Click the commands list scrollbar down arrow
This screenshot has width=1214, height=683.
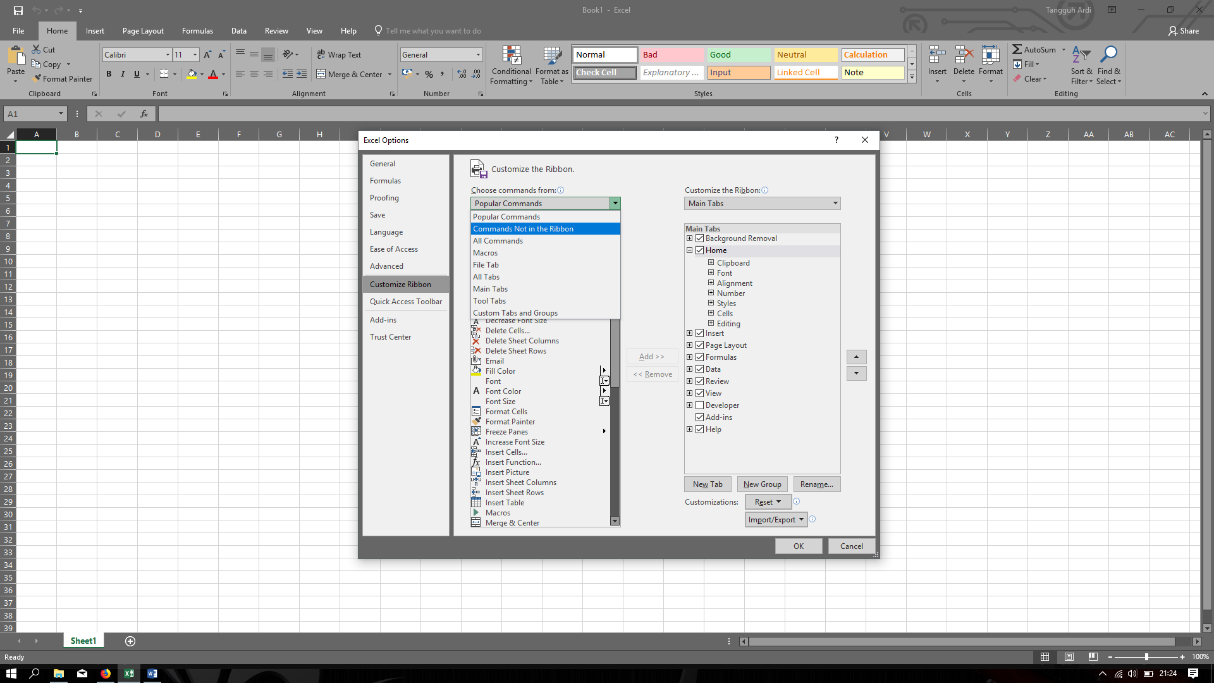(614, 520)
